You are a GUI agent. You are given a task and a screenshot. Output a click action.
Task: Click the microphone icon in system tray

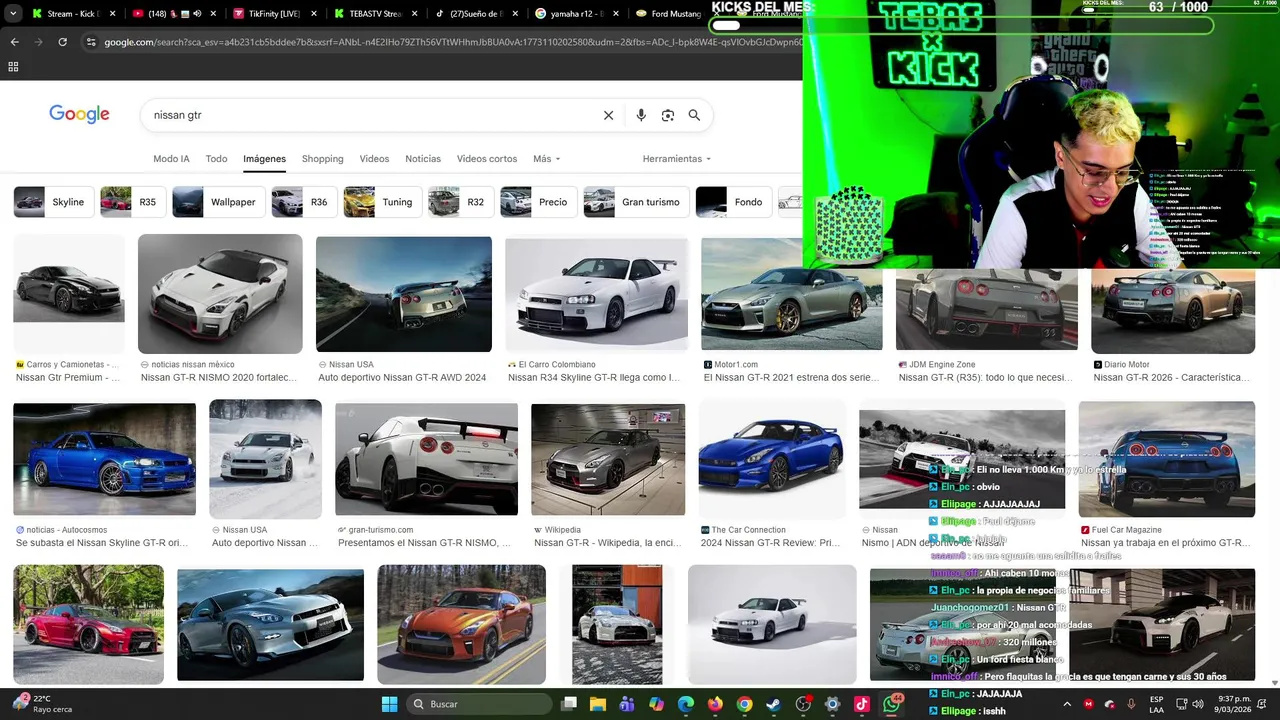[x=1131, y=704]
